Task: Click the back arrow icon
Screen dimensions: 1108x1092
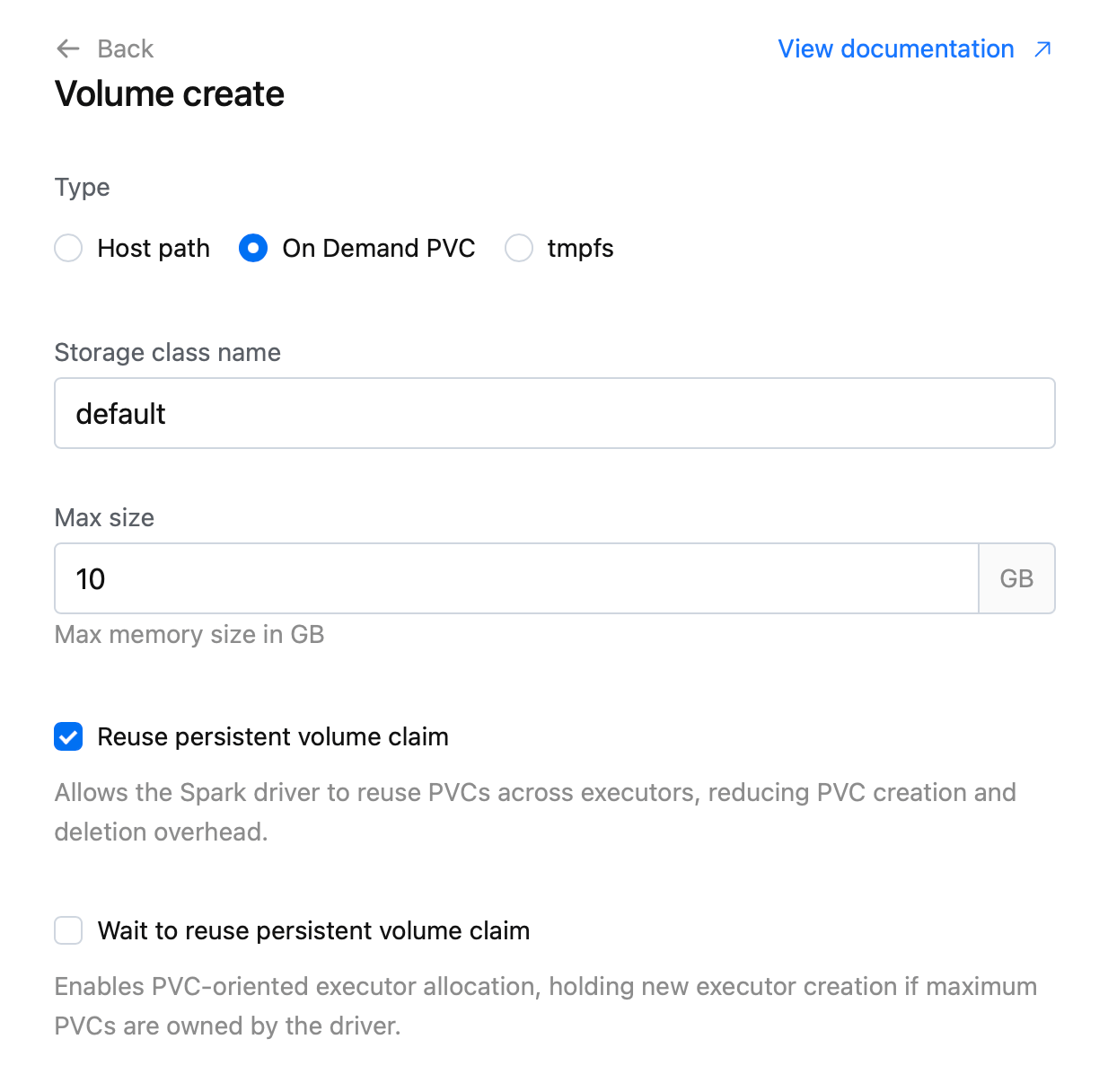Action: (68, 48)
